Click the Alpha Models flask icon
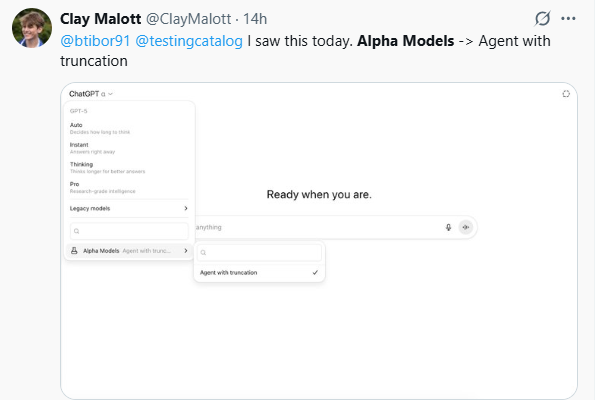This screenshot has width=603, height=400. [75, 250]
